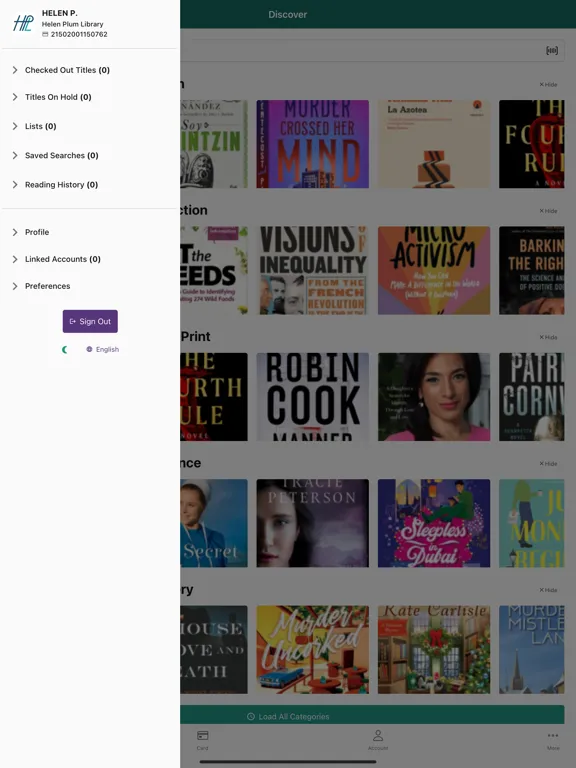The image size is (576, 768).
Task: Open the Account tab
Action: [378, 740]
